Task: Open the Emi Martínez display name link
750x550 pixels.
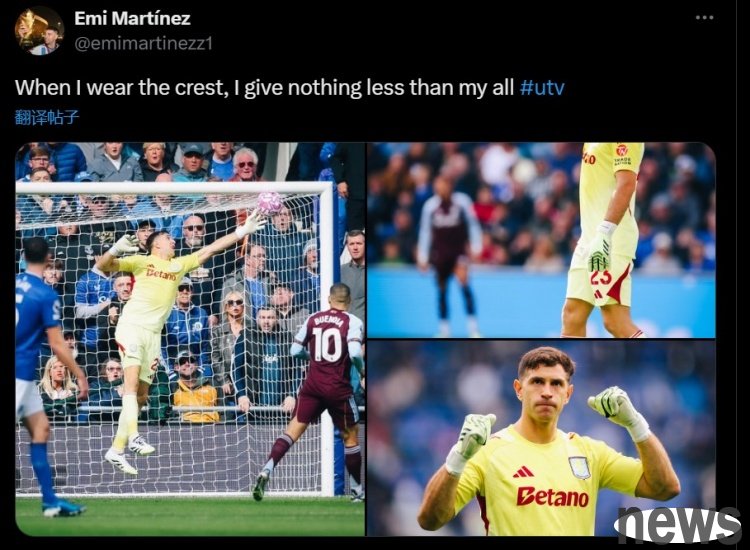Action: click(132, 19)
